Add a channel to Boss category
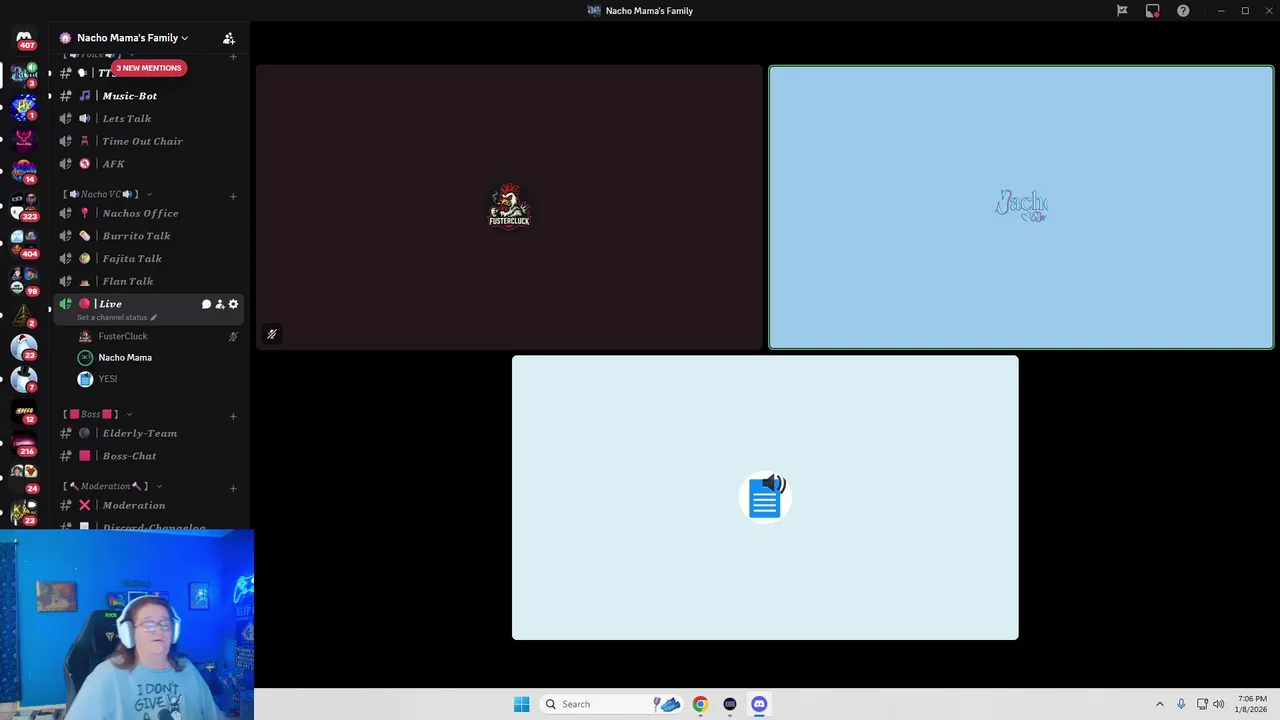This screenshot has height=720, width=1280. tap(233, 416)
